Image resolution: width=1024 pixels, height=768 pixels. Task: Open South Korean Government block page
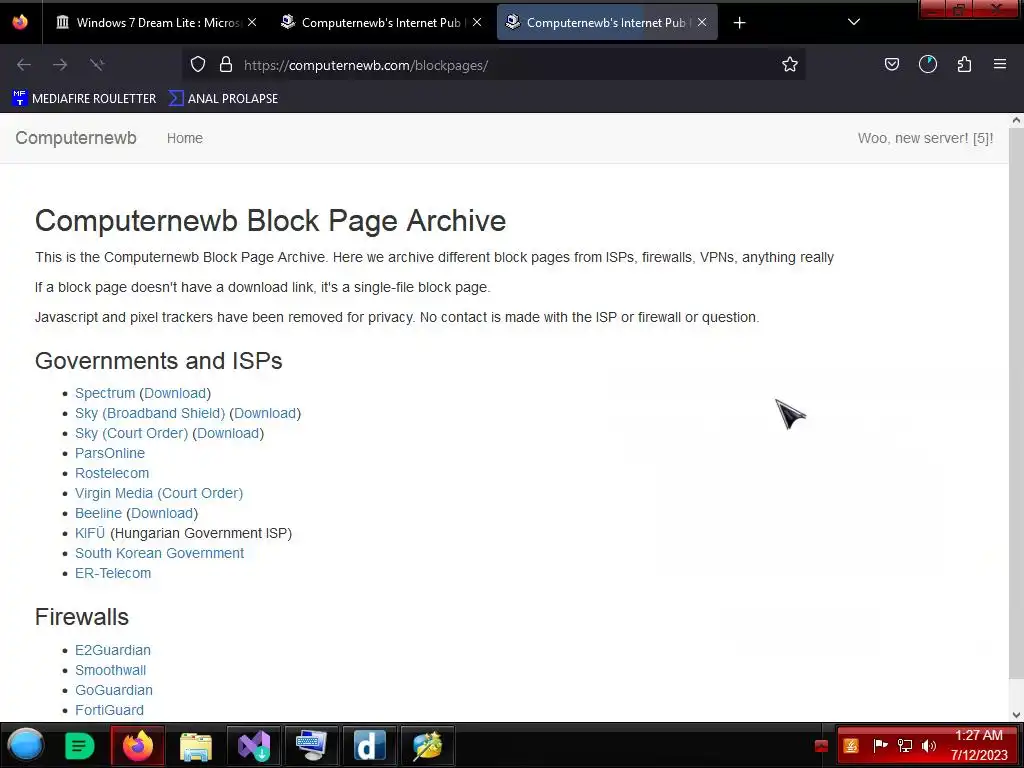pos(159,553)
